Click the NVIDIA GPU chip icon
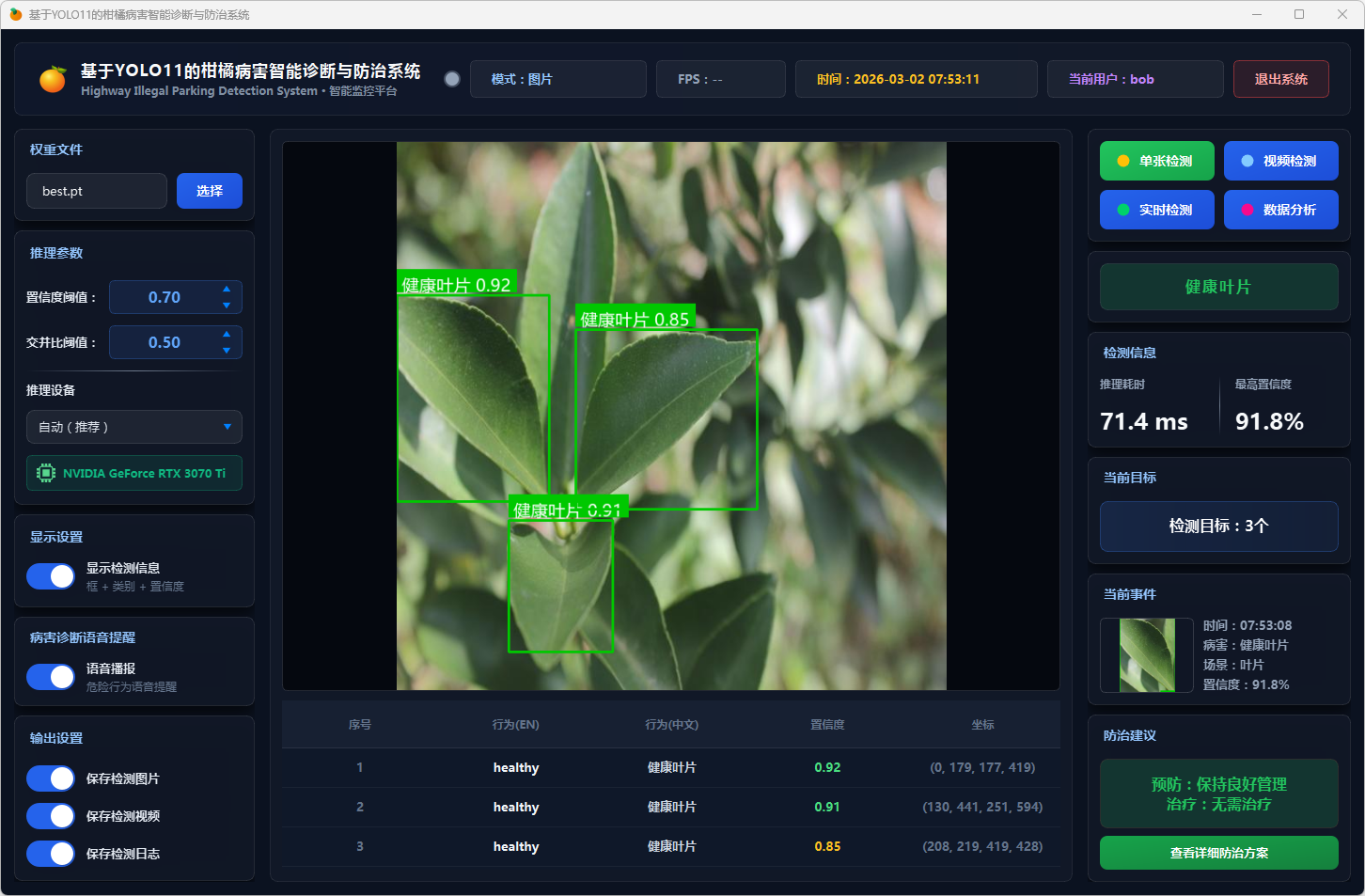1365x896 pixels. [x=45, y=473]
